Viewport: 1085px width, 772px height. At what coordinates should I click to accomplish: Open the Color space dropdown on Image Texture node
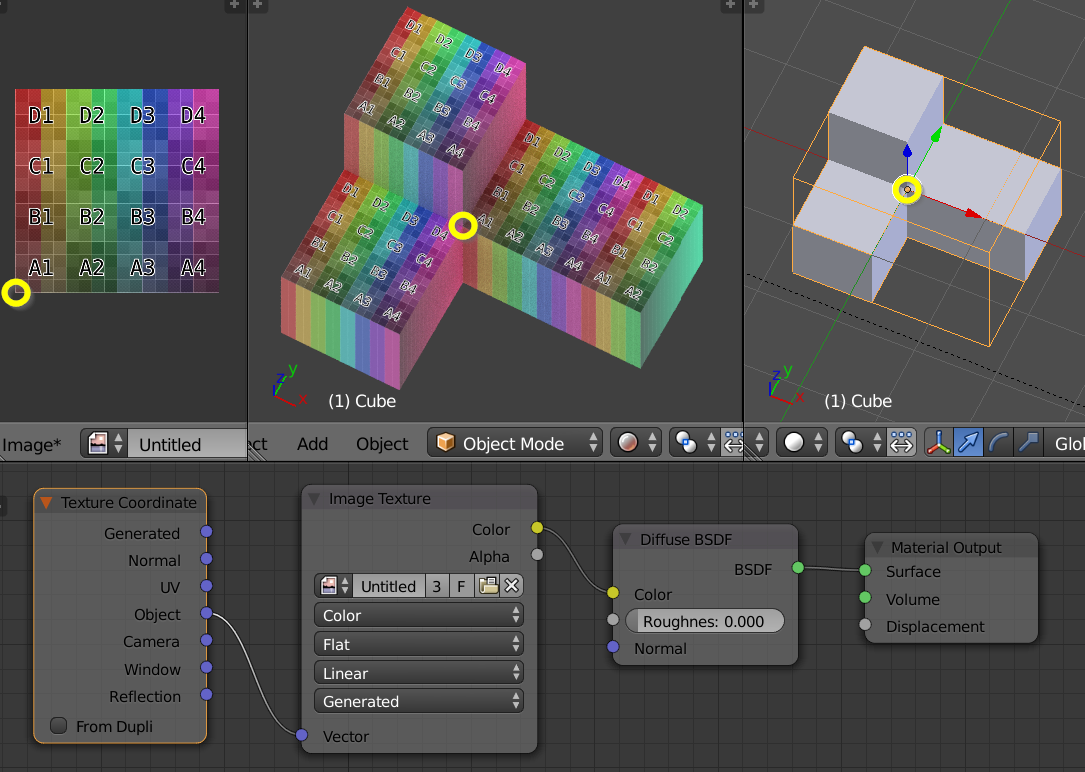(418, 614)
